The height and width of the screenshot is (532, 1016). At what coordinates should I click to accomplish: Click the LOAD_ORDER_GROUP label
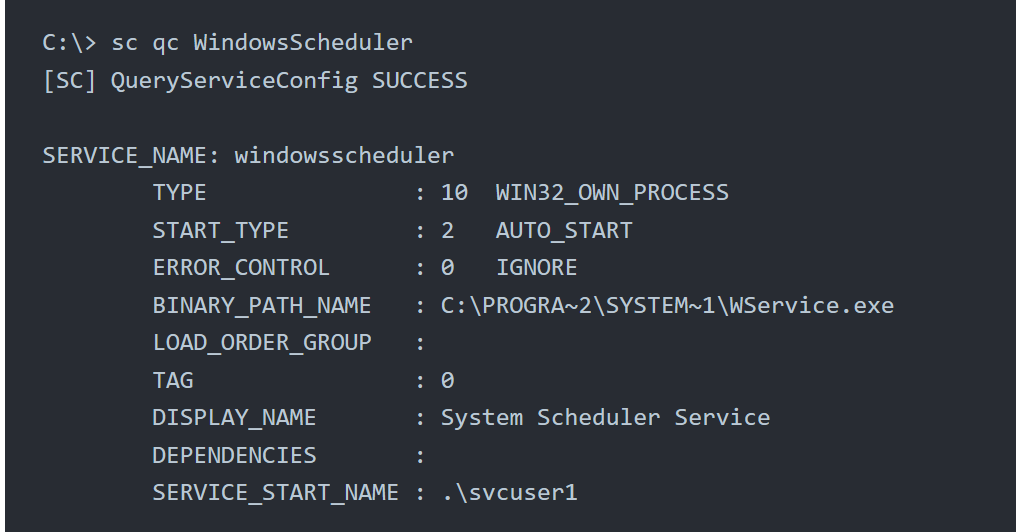click(262, 343)
